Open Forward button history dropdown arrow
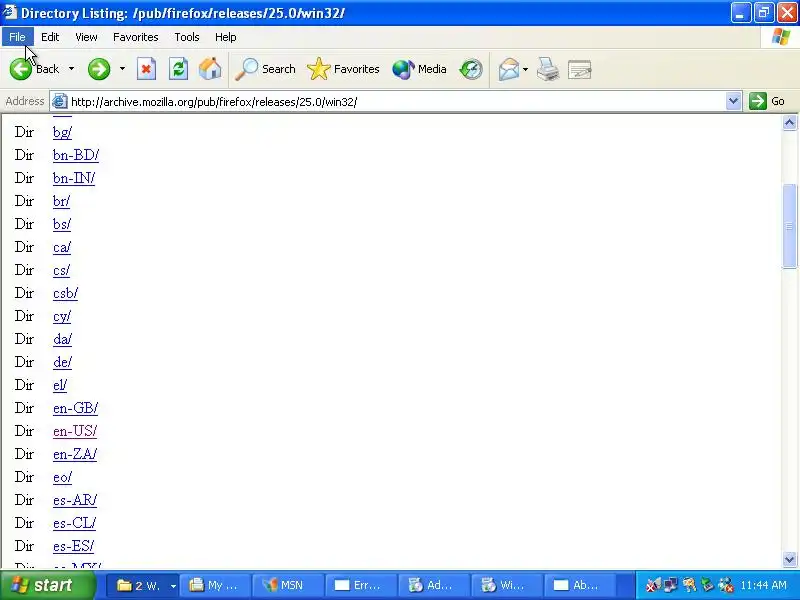 (122, 69)
